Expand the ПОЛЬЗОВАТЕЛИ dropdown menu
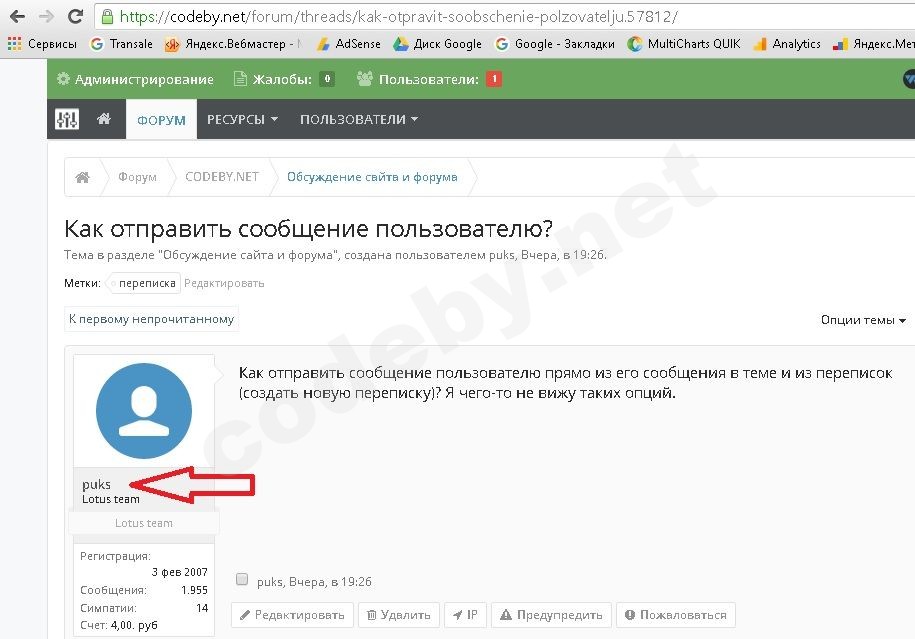 (359, 119)
